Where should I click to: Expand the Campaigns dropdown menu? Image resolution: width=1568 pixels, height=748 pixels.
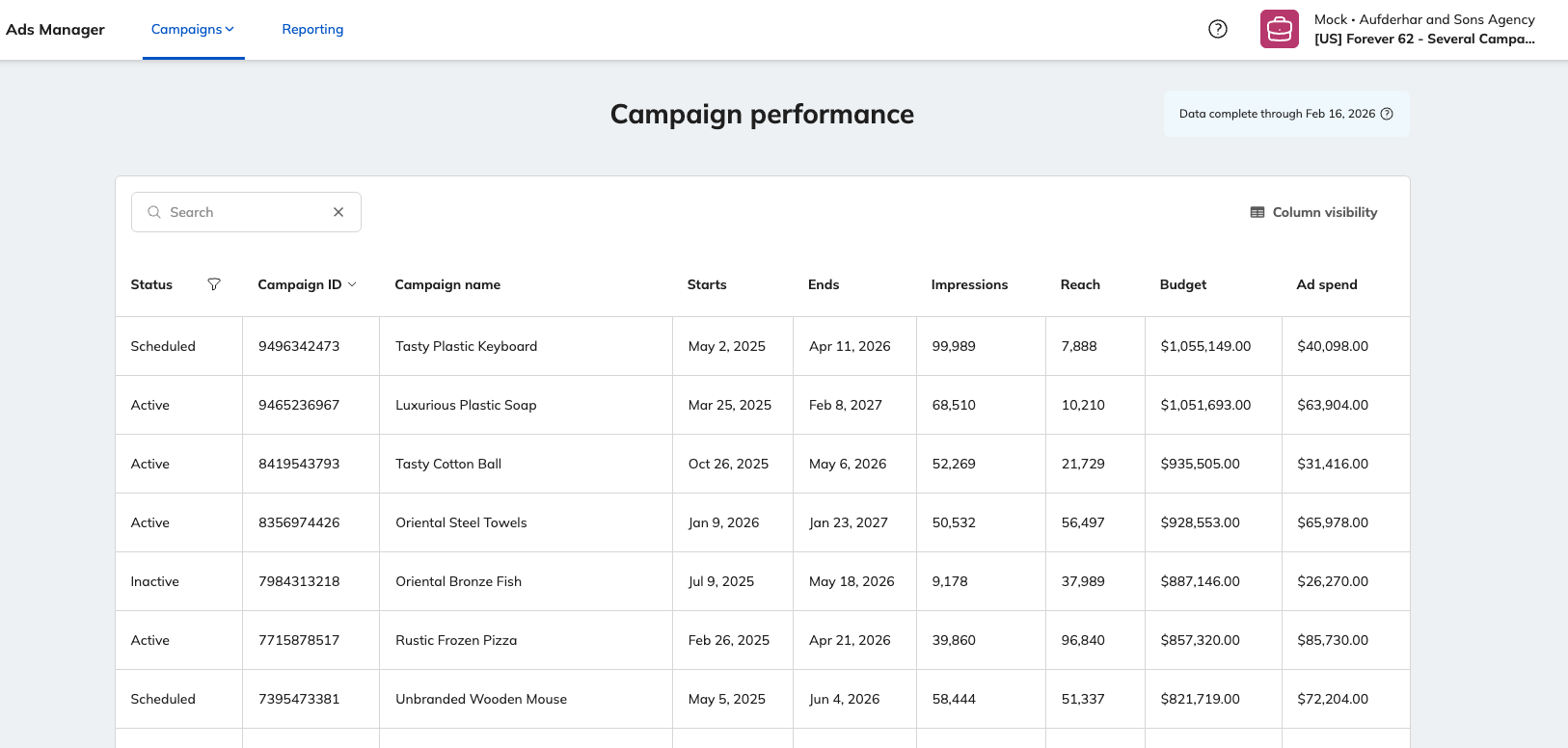point(193,29)
